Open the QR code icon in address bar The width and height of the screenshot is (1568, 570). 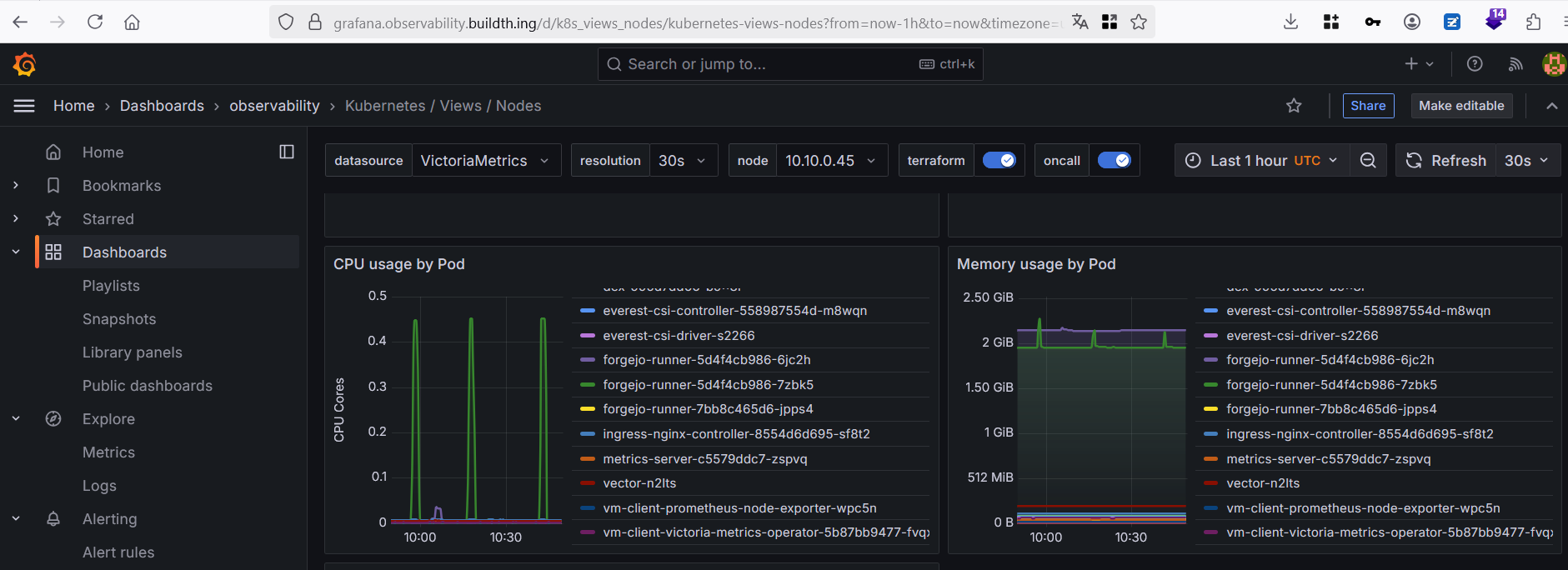pyautogui.click(x=1110, y=22)
